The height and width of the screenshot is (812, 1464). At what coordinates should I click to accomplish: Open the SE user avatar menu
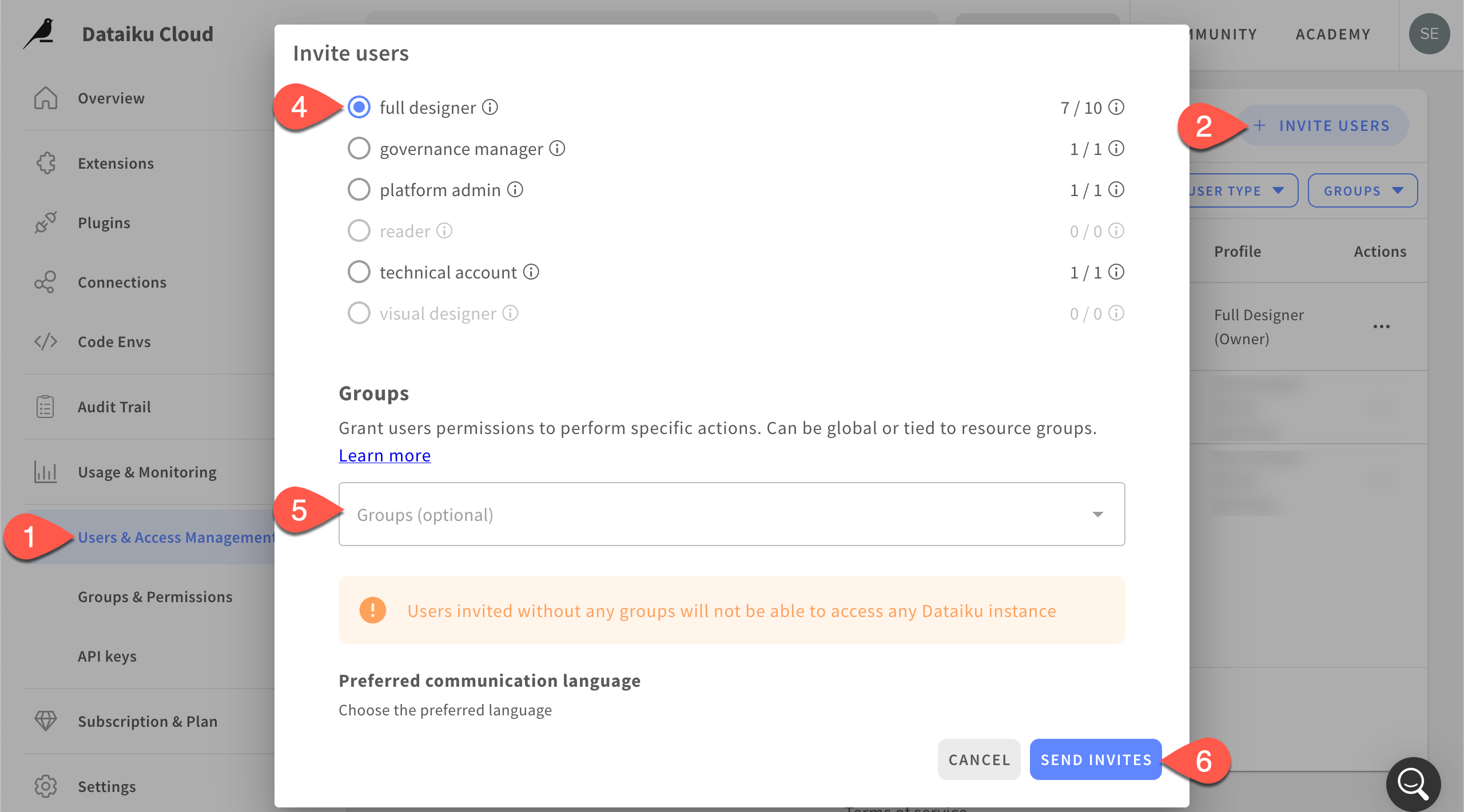pyautogui.click(x=1429, y=34)
